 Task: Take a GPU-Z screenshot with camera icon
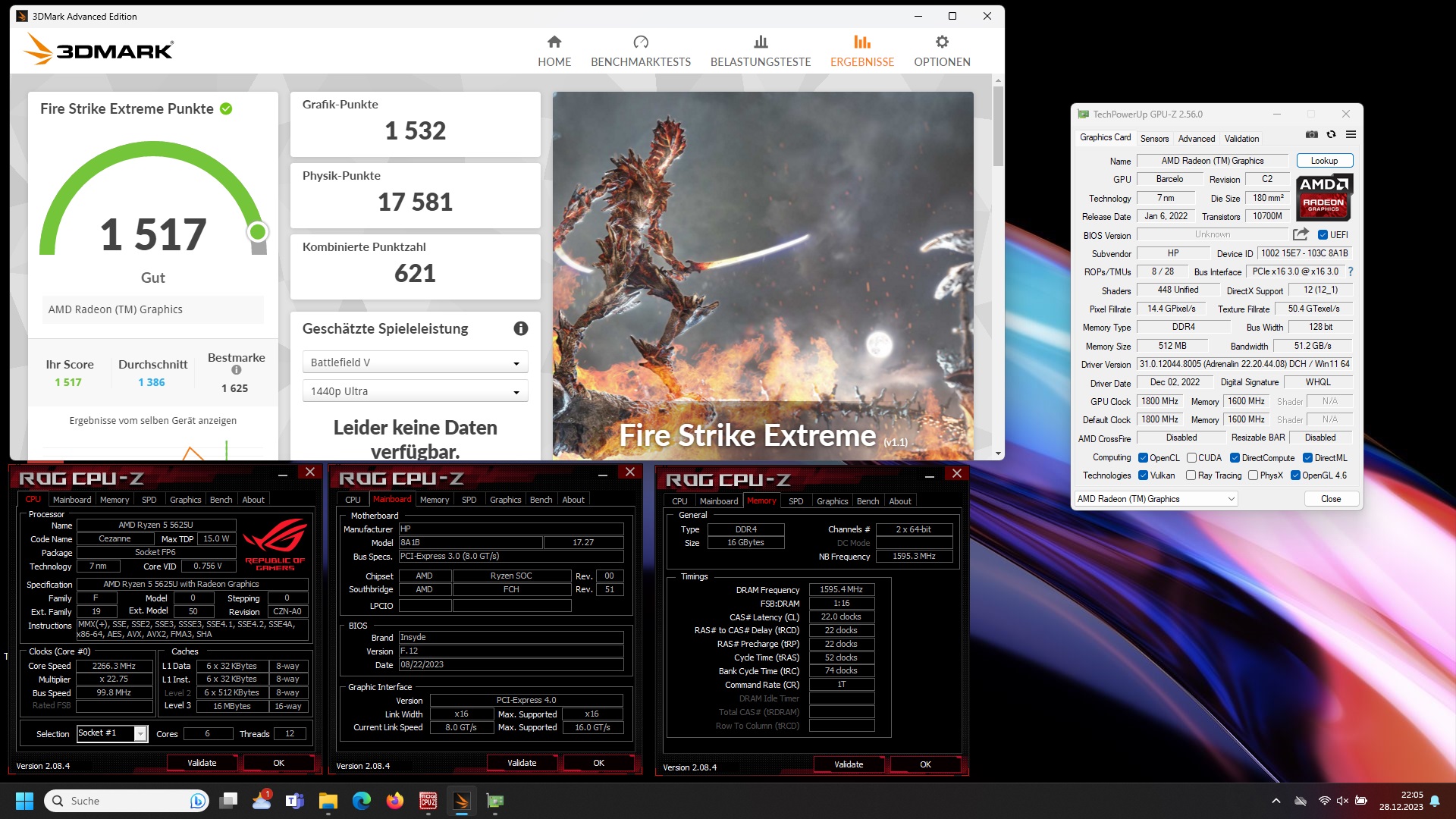tap(1312, 134)
